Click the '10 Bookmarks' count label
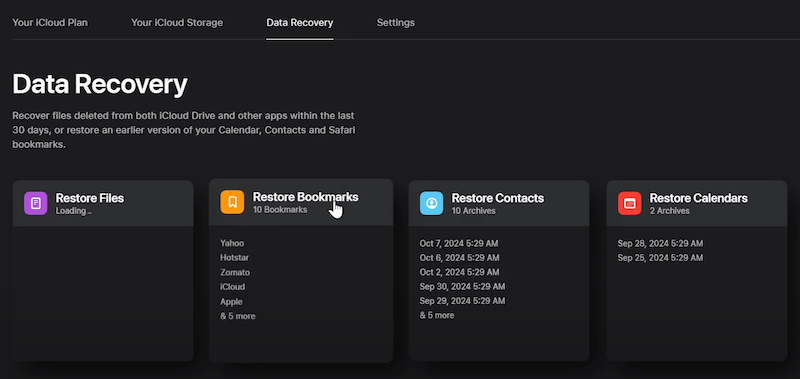 (x=280, y=210)
